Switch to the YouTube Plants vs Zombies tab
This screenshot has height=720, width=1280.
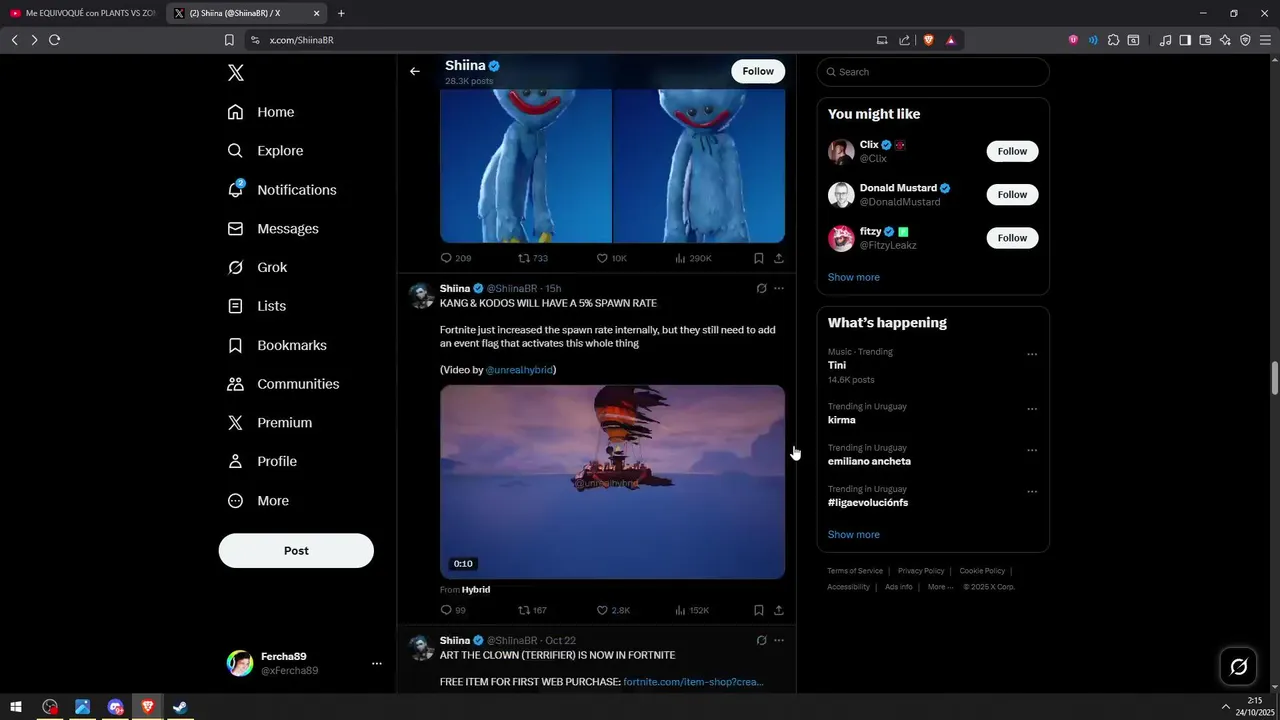tap(82, 13)
